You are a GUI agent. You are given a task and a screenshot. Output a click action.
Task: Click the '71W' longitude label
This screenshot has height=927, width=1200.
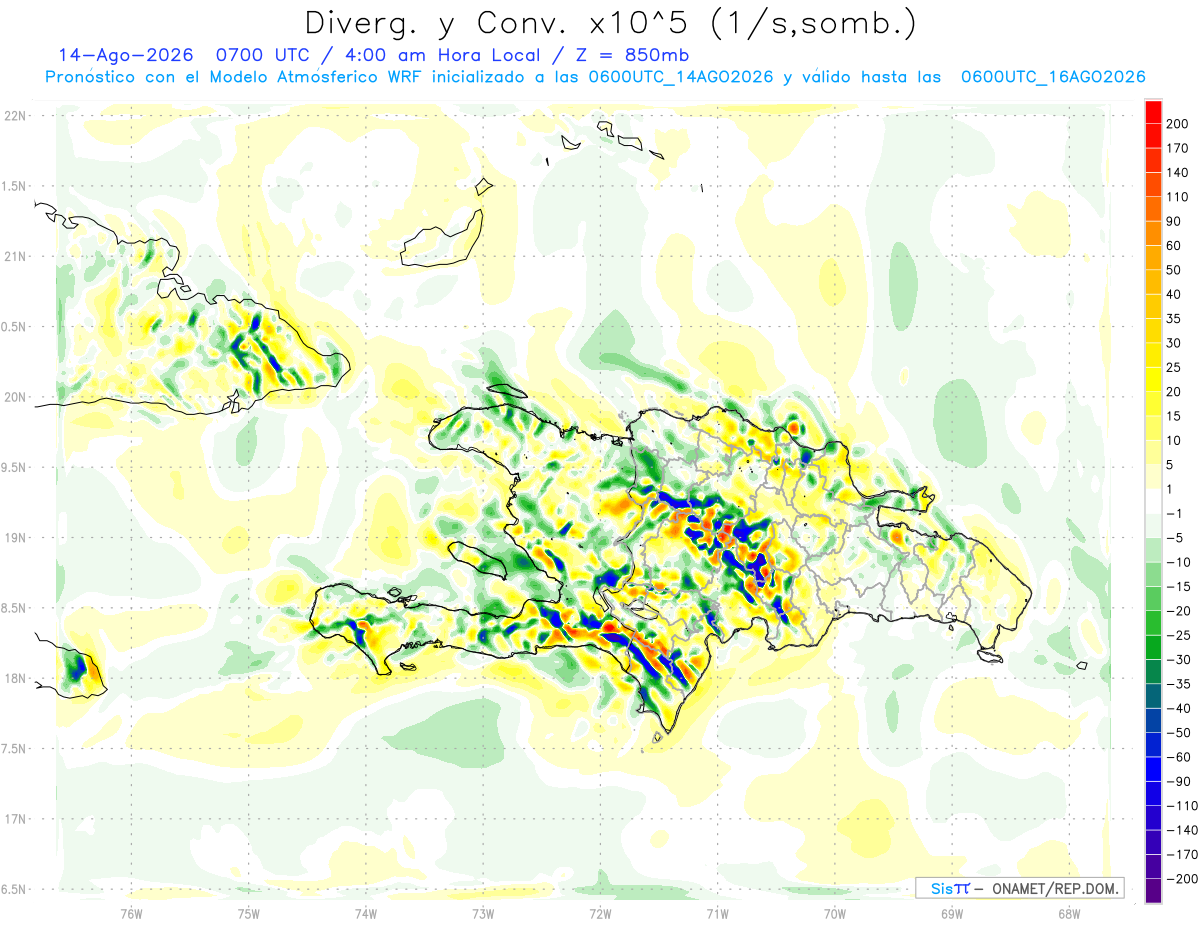(717, 913)
